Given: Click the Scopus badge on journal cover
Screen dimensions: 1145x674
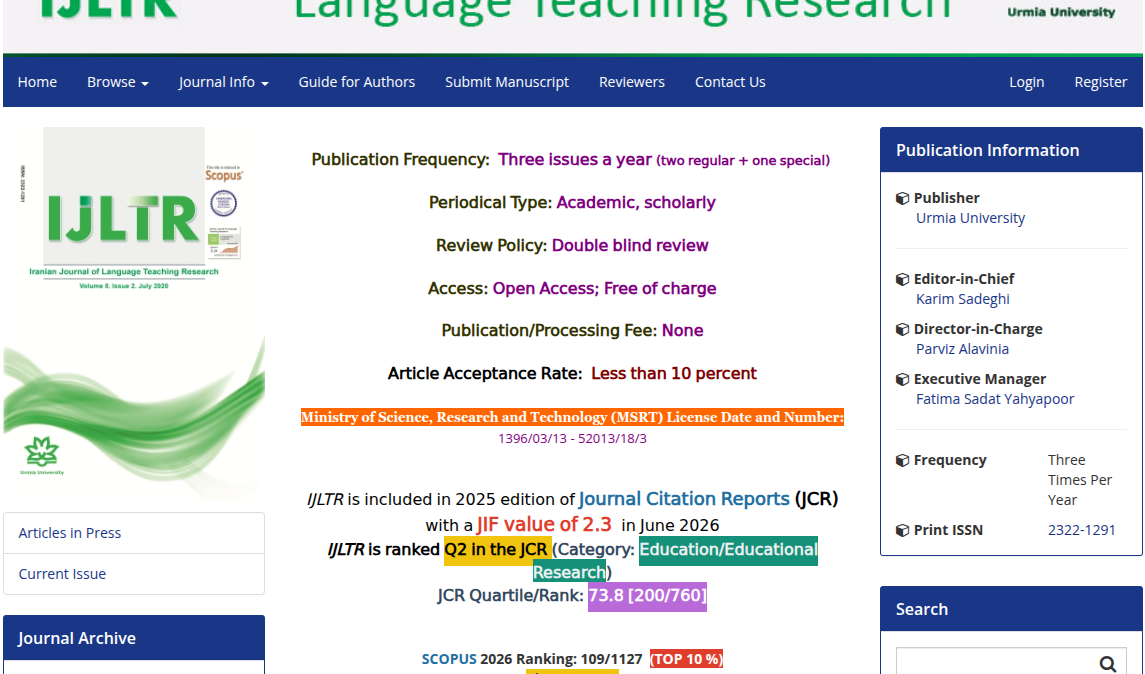Looking at the screenshot, I should [x=223, y=174].
